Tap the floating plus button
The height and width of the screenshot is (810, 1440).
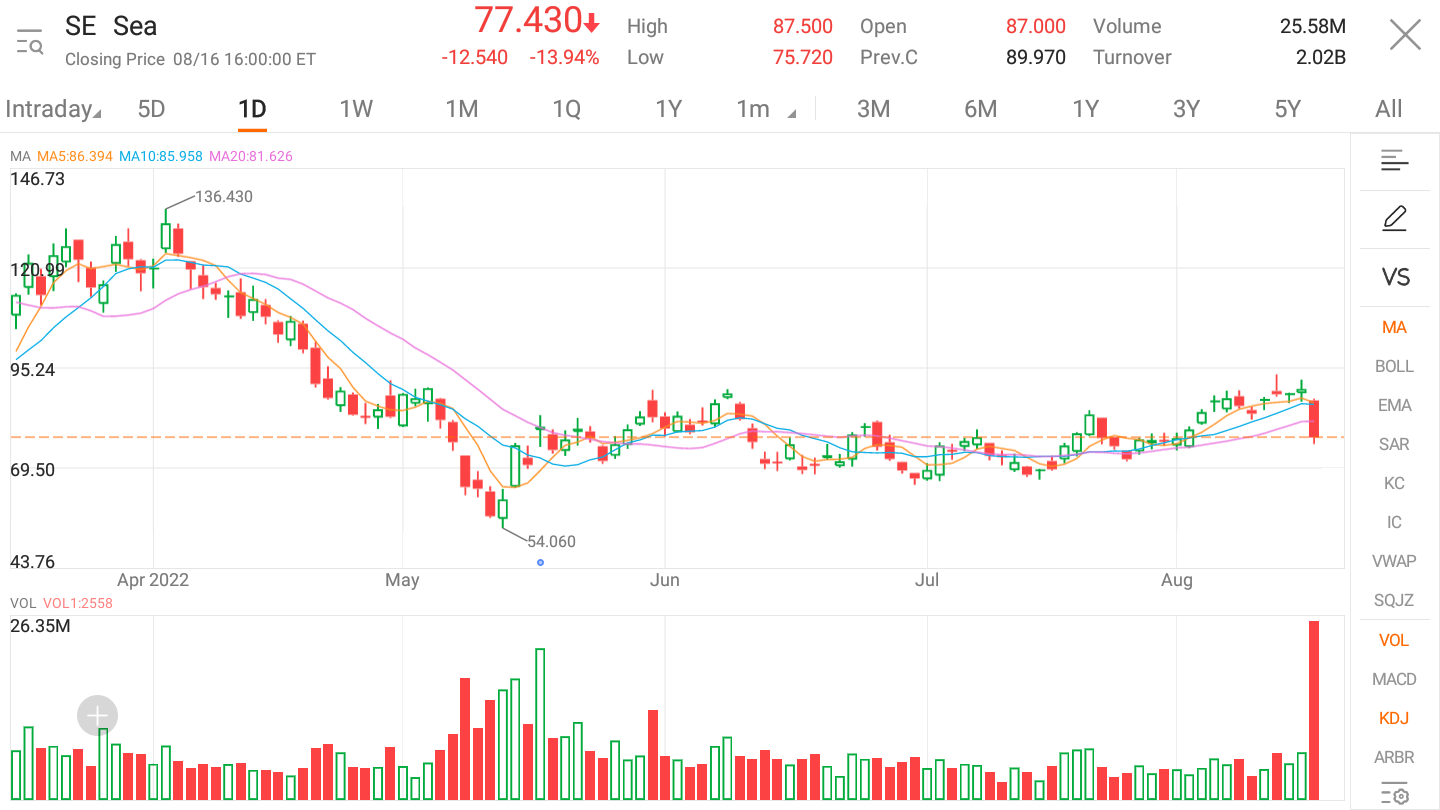click(98, 716)
